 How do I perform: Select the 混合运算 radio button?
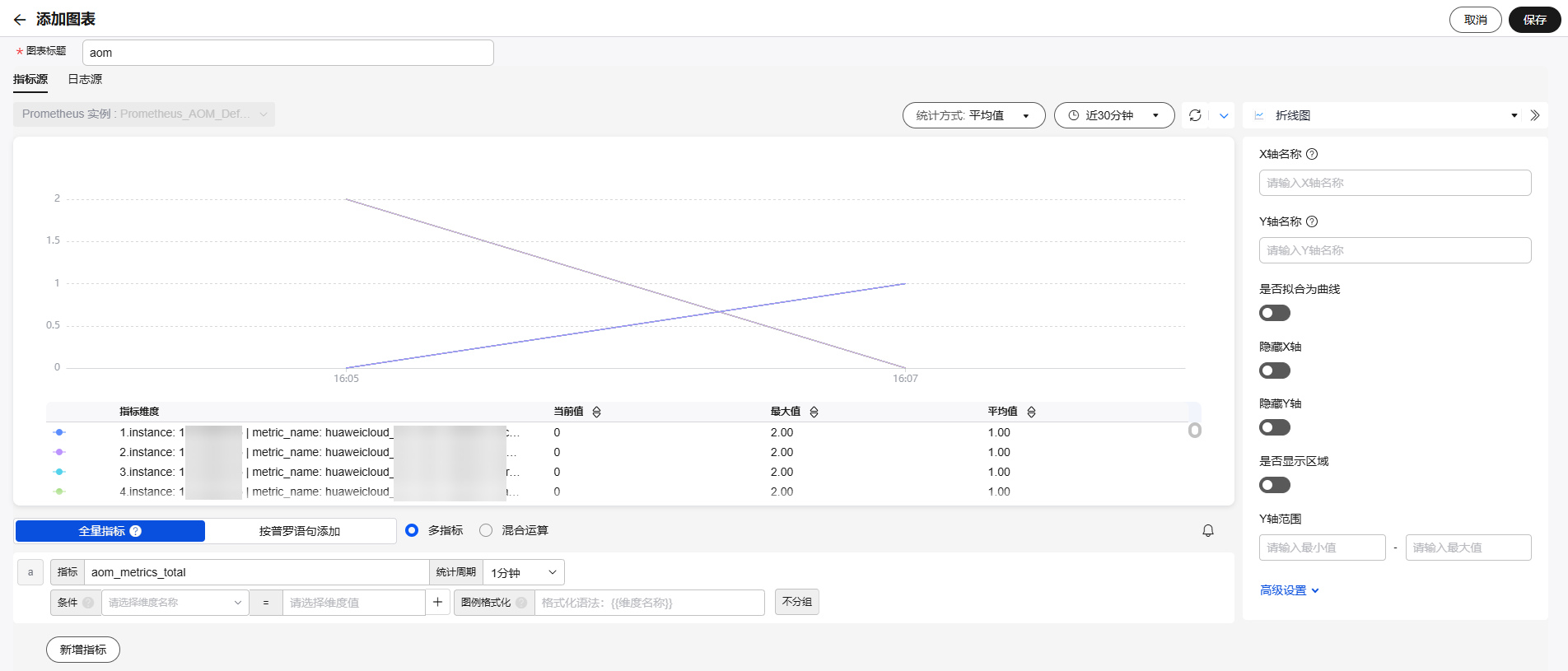click(x=486, y=530)
